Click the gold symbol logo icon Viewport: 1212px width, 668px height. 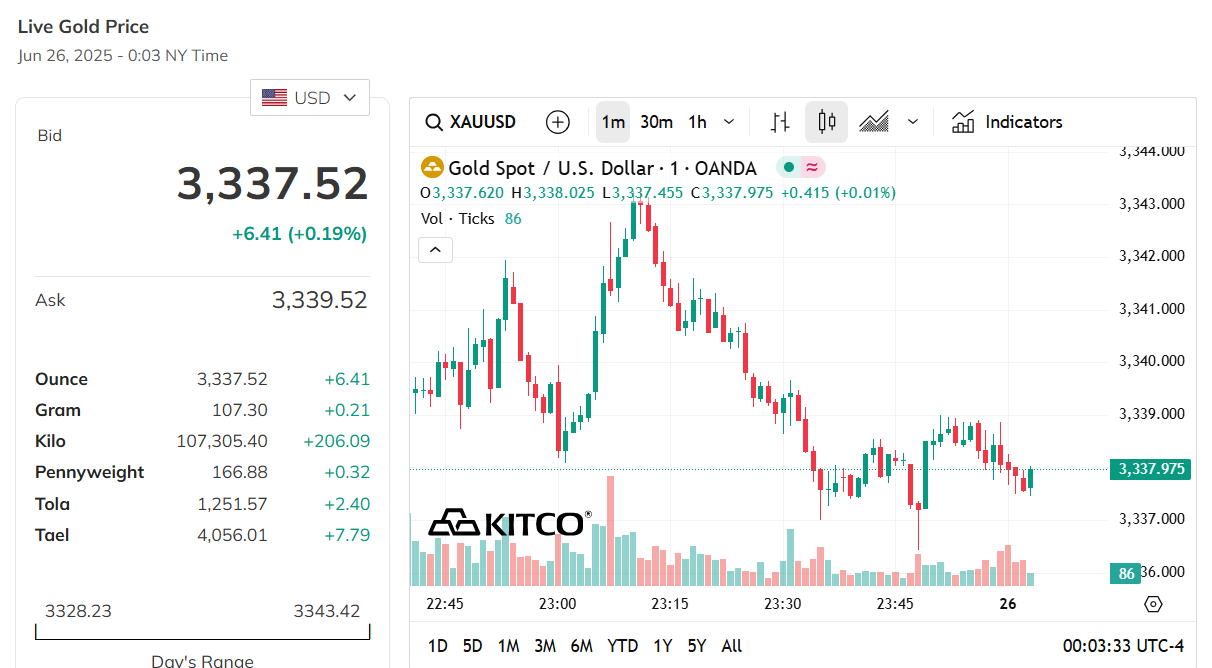(432, 168)
